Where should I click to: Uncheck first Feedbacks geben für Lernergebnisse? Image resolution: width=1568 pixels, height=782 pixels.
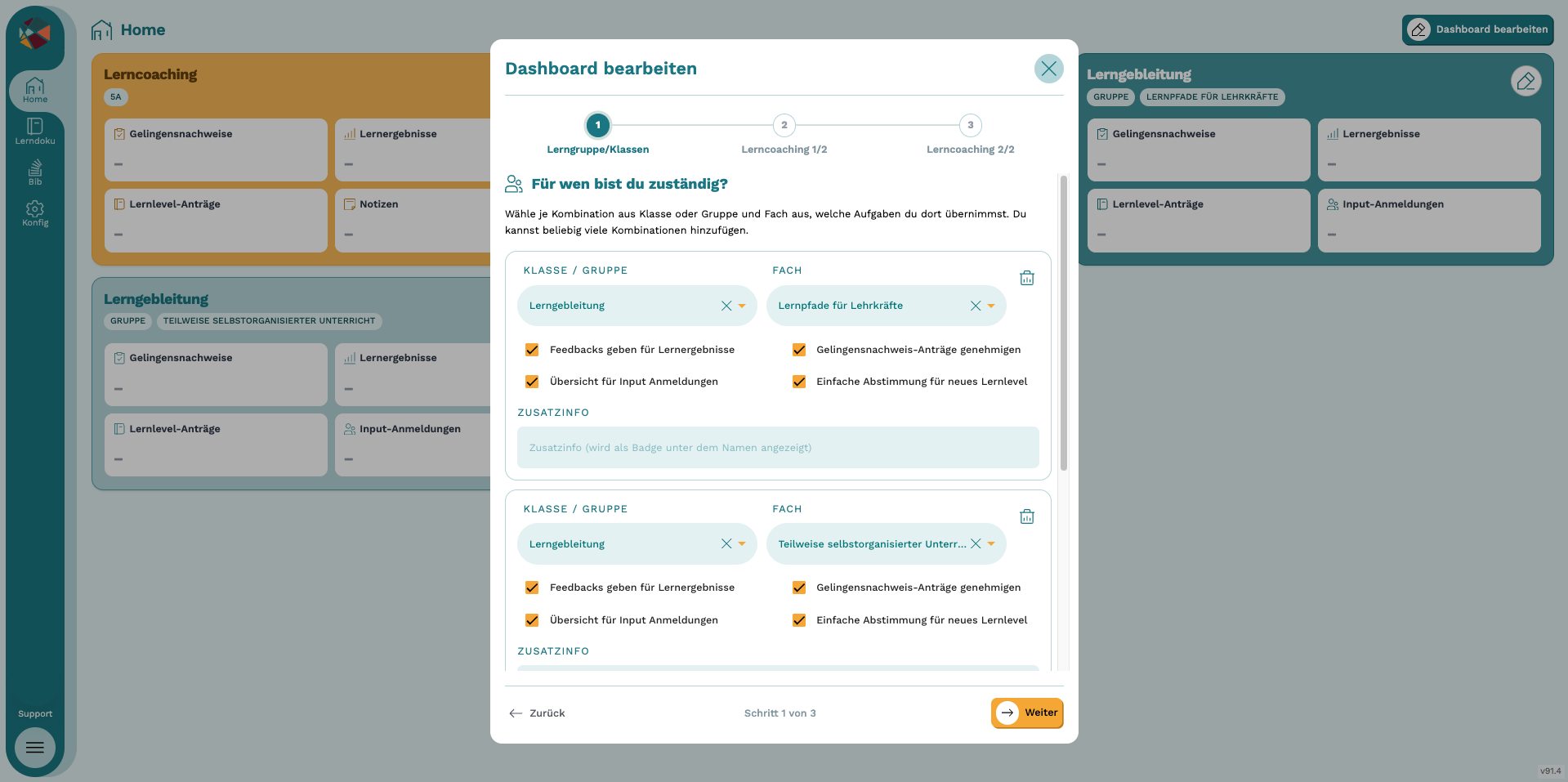click(x=532, y=350)
